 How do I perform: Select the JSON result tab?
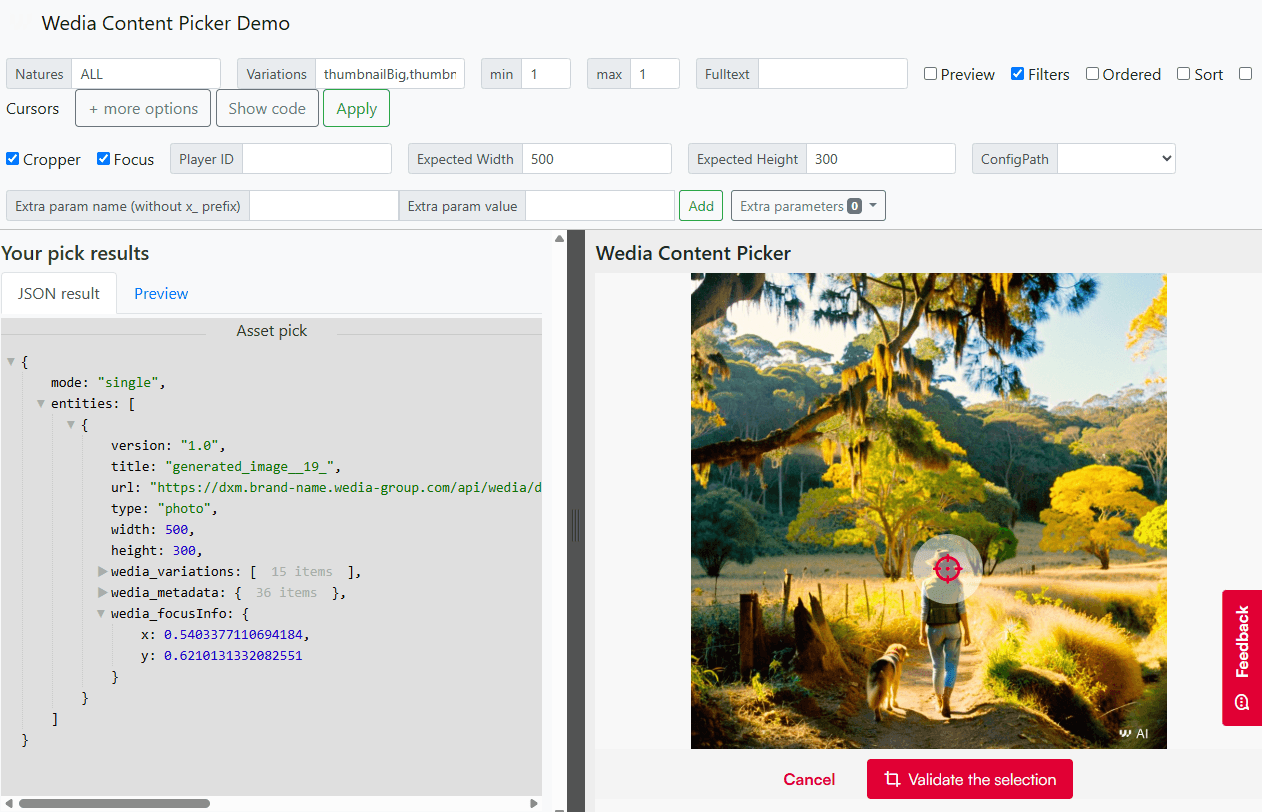point(59,293)
